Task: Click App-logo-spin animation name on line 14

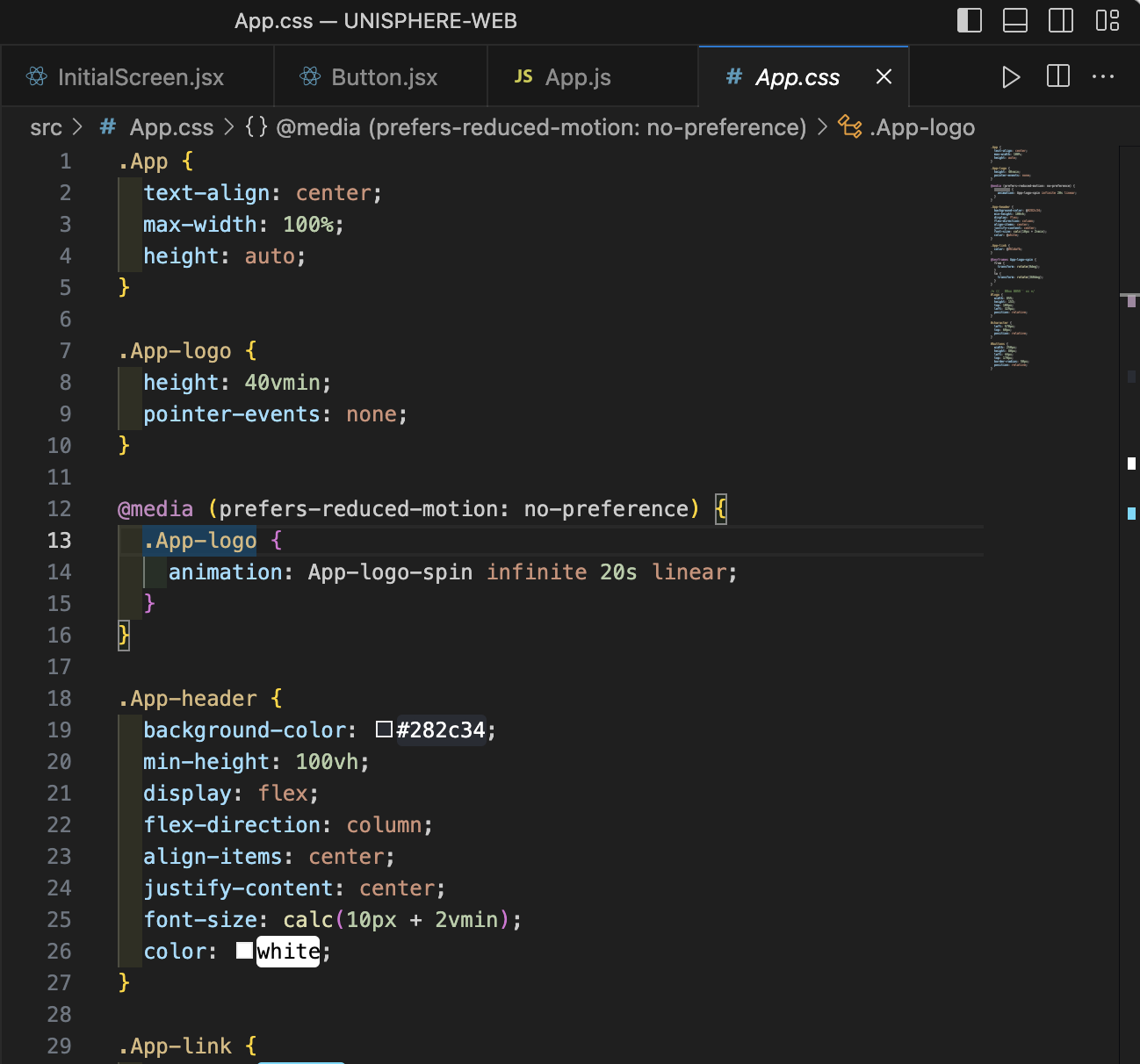Action: point(390,572)
